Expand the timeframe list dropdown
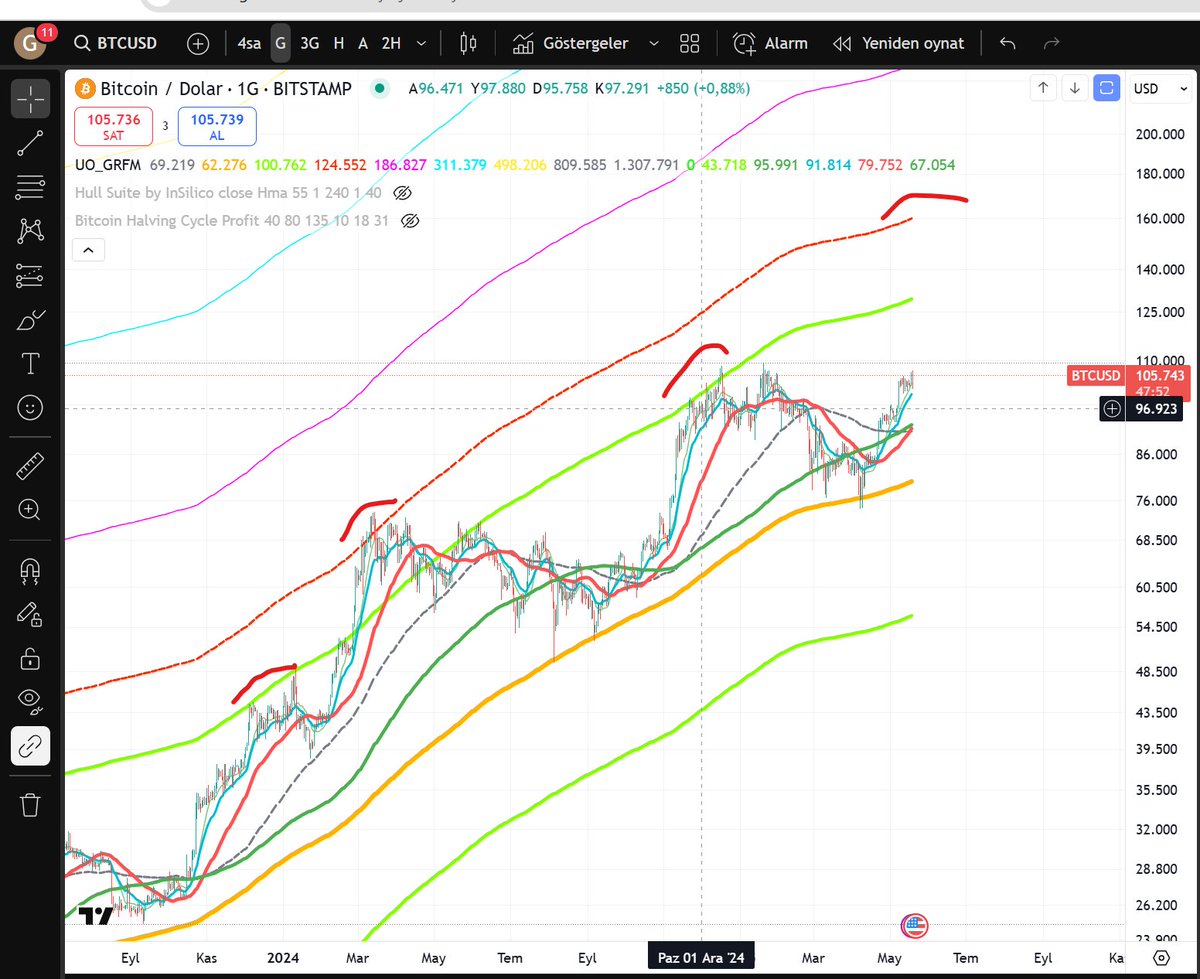 point(422,44)
